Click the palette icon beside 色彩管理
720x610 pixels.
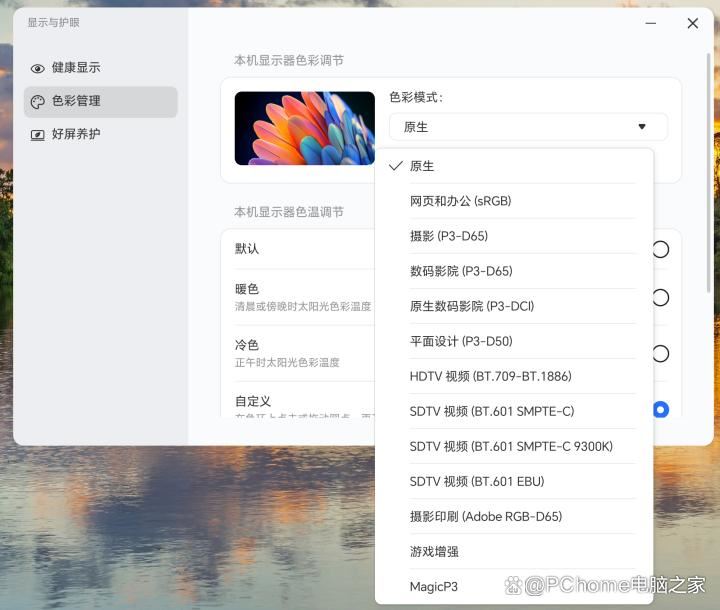click(38, 102)
